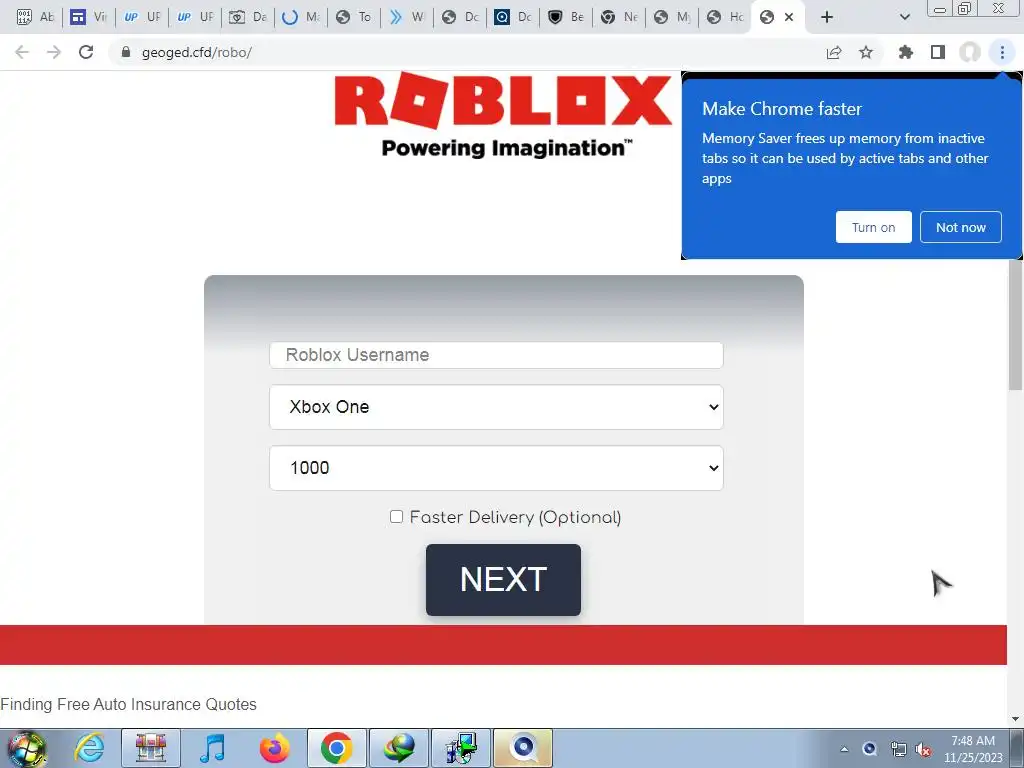Bookmark this page with the star
Viewport: 1024px width, 768px height.
[866, 52]
